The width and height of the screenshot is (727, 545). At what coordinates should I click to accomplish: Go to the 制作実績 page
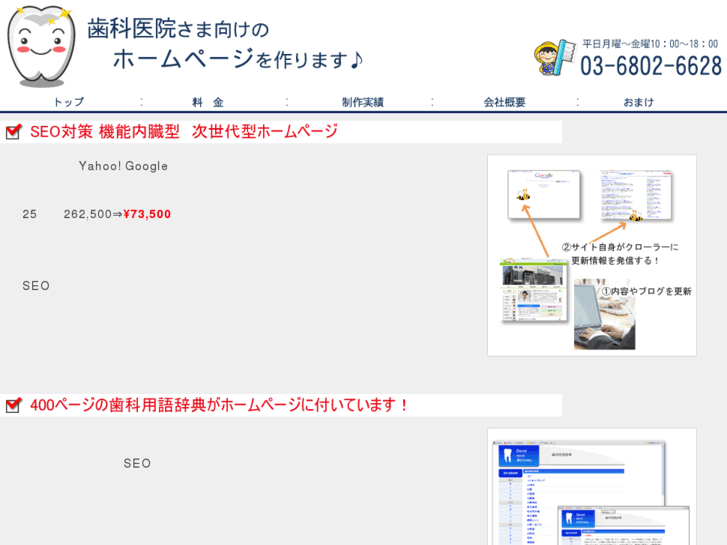pos(363,102)
